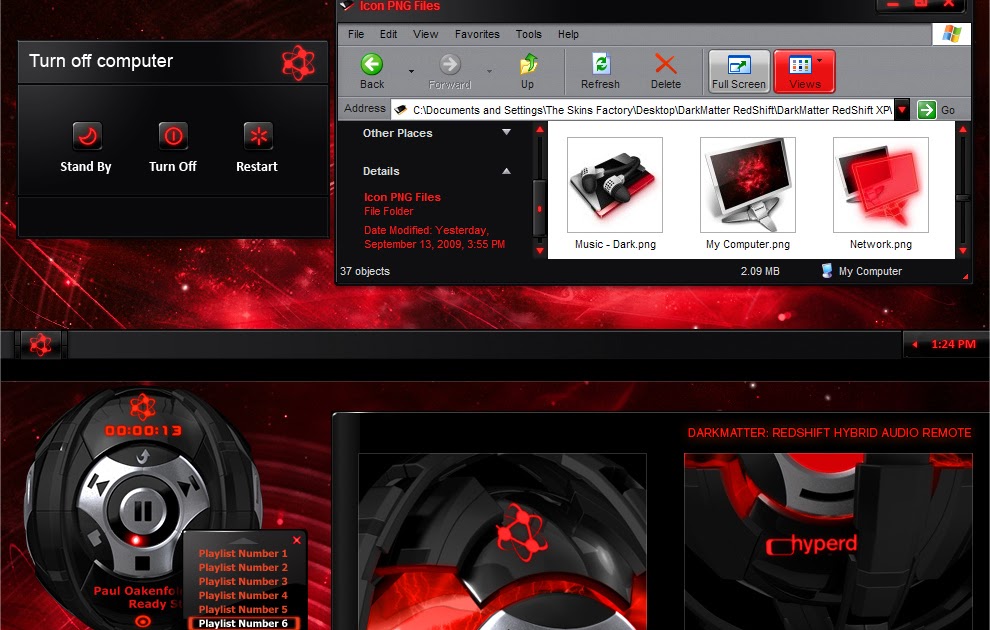This screenshot has width=990, height=630.
Task: Delete the selected file with red X
Action: pos(665,71)
